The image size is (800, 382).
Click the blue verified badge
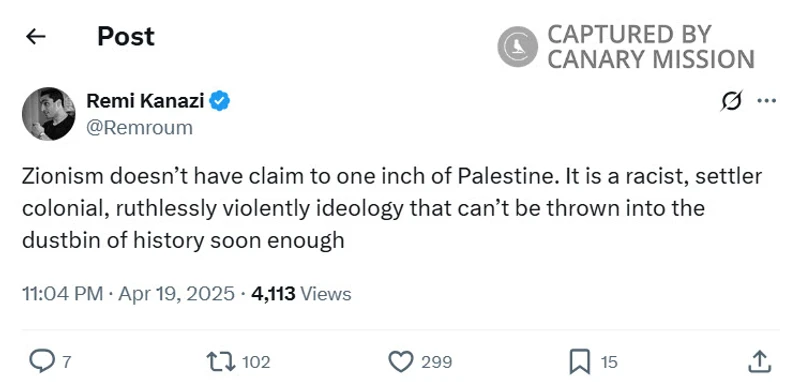pyautogui.click(x=220, y=101)
